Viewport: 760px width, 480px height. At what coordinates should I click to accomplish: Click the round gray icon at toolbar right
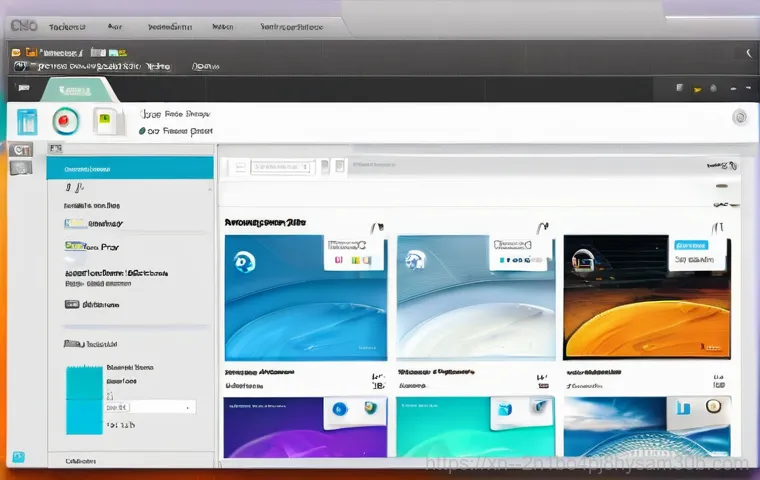[x=740, y=117]
